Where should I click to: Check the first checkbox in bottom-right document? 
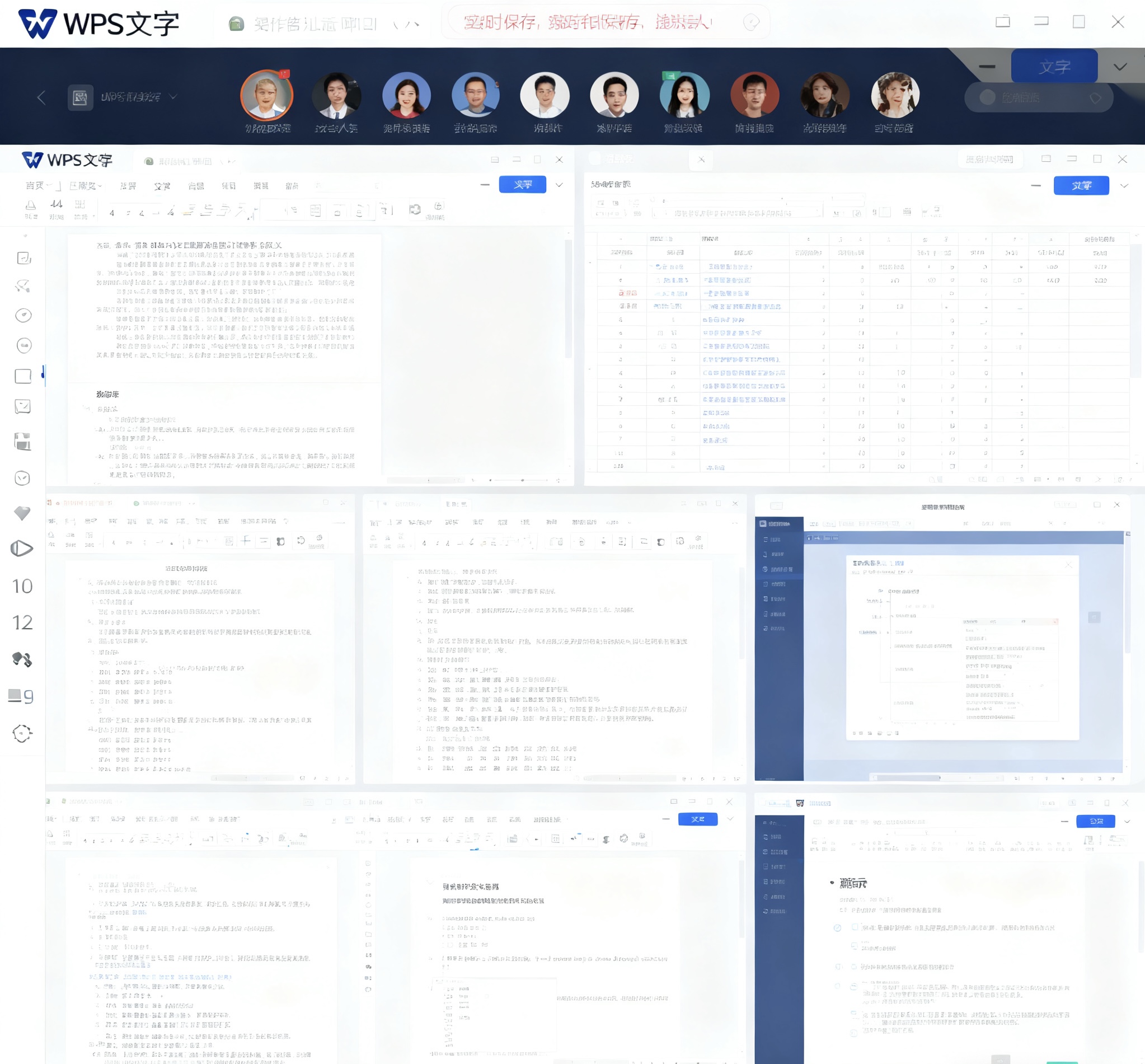pyautogui.click(x=855, y=927)
